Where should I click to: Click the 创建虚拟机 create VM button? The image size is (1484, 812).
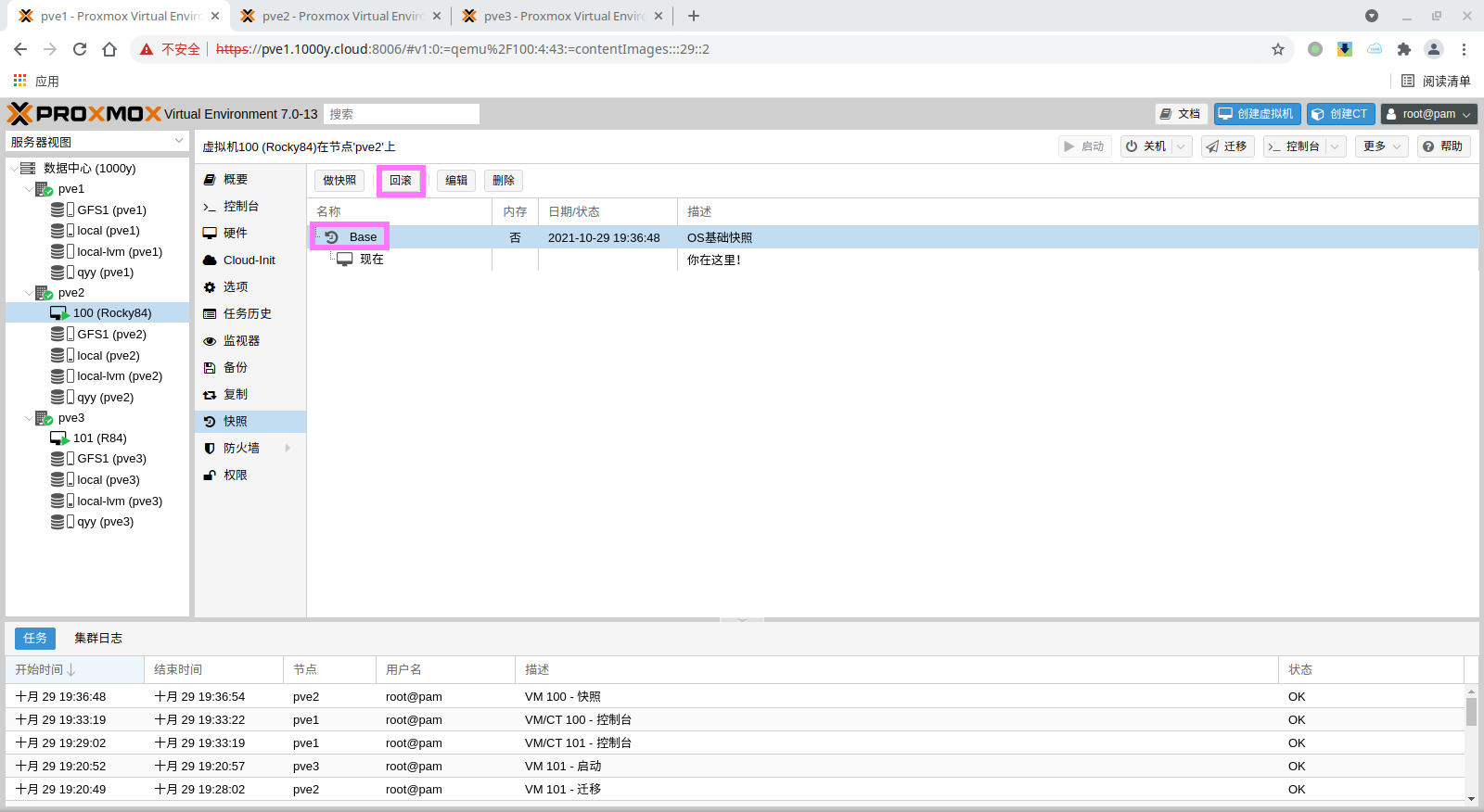coord(1257,114)
